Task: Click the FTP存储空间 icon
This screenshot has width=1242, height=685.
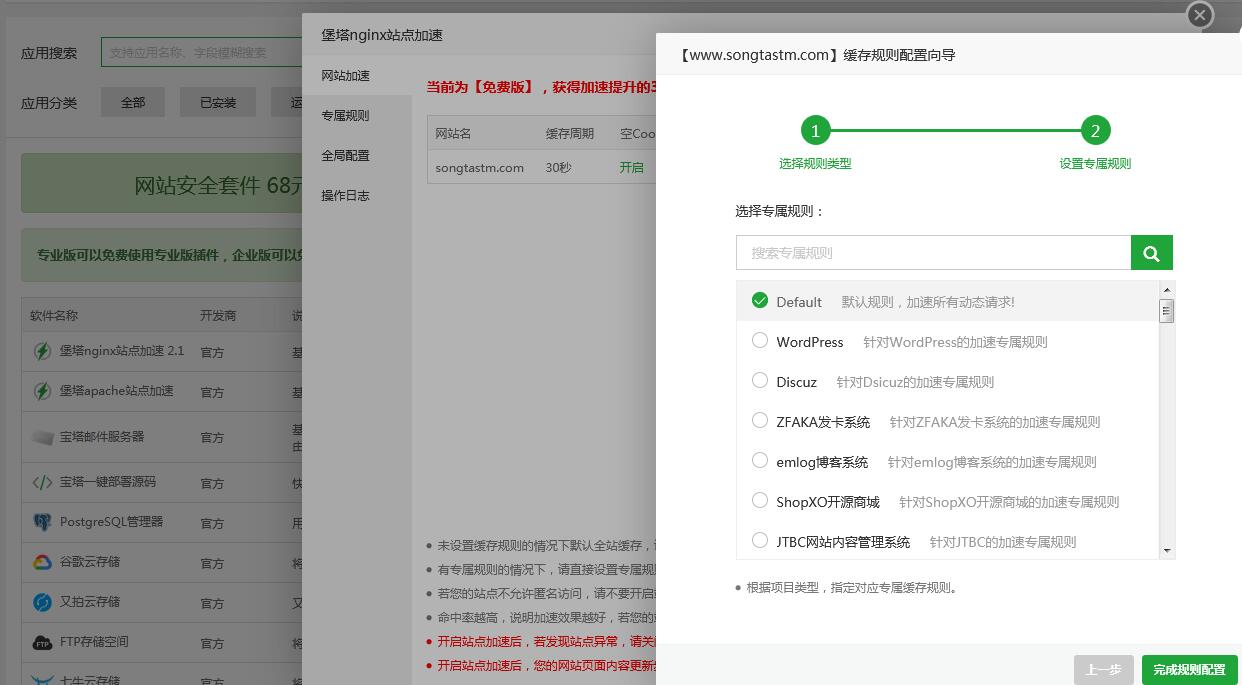Action: point(42,642)
